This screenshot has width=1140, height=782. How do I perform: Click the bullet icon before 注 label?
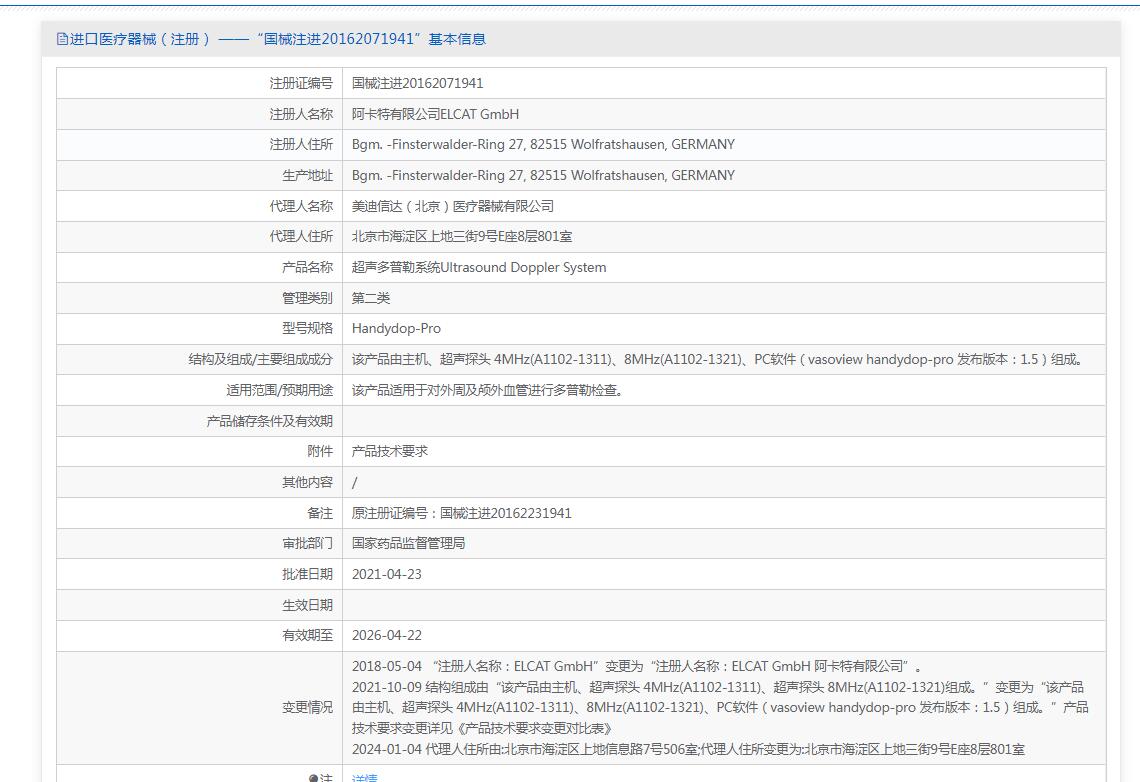click(313, 778)
